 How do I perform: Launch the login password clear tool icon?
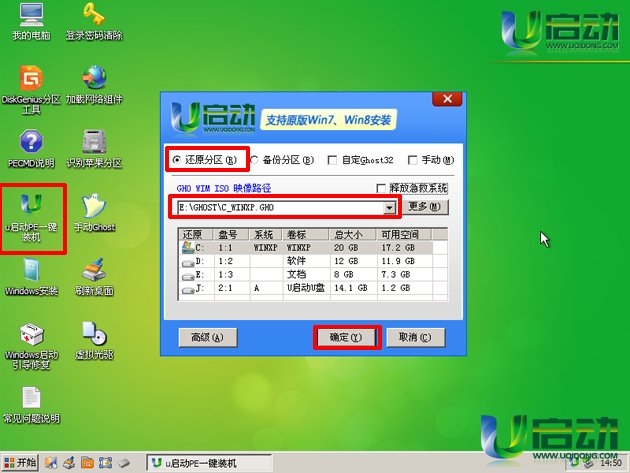pyautogui.click(x=94, y=21)
